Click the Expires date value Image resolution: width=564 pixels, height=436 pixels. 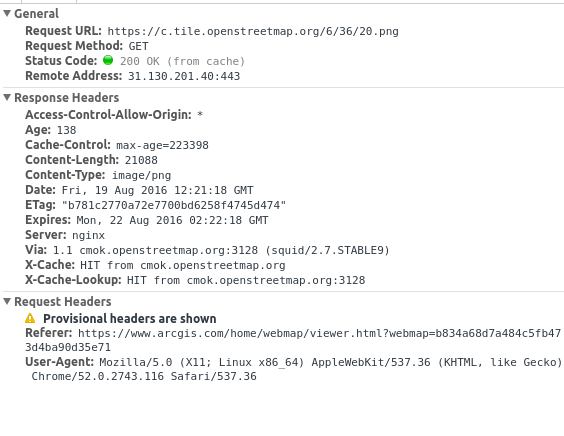pos(172,220)
